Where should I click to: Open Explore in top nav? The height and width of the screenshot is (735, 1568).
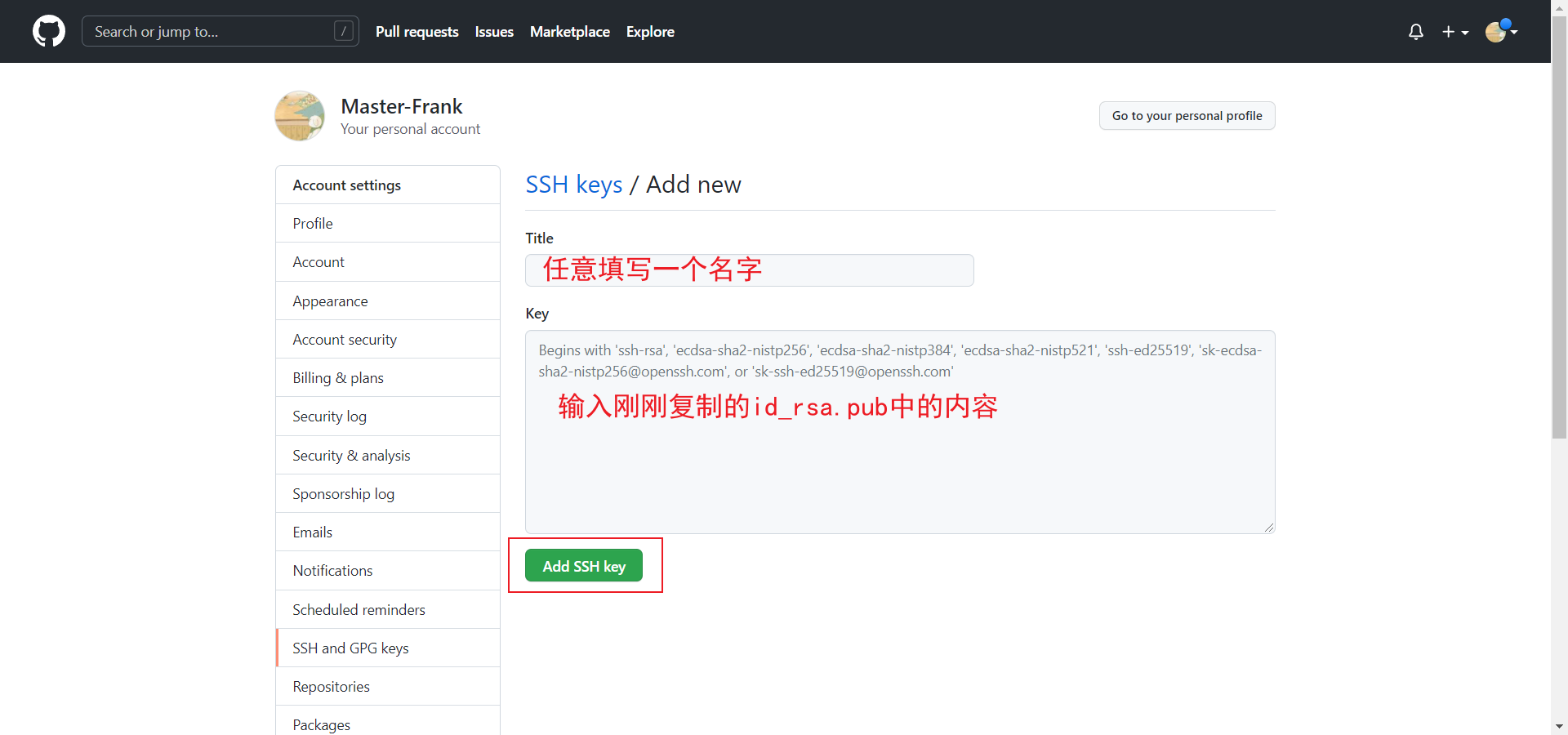(650, 32)
